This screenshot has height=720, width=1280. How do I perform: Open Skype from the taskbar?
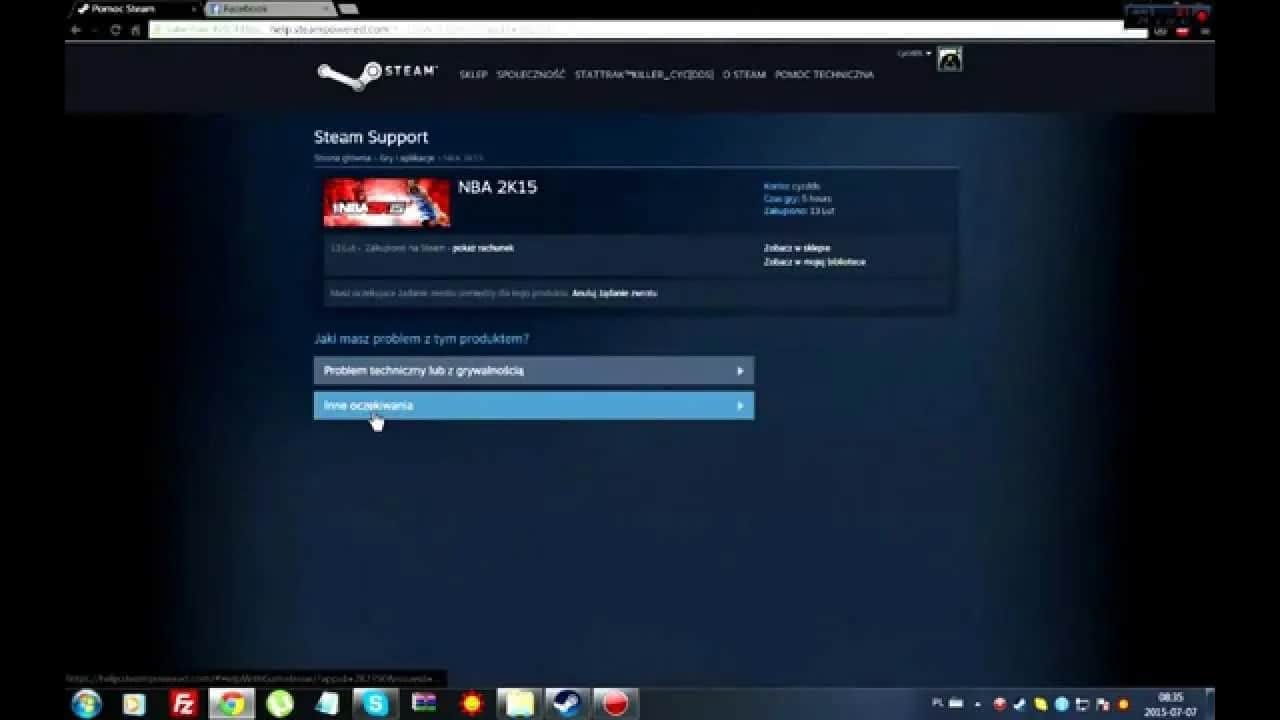pyautogui.click(x=375, y=704)
